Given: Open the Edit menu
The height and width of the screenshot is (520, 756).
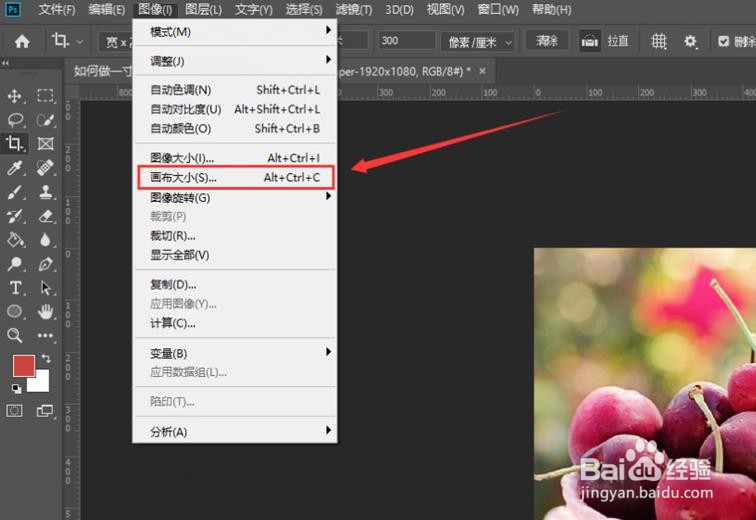Looking at the screenshot, I should click(107, 10).
